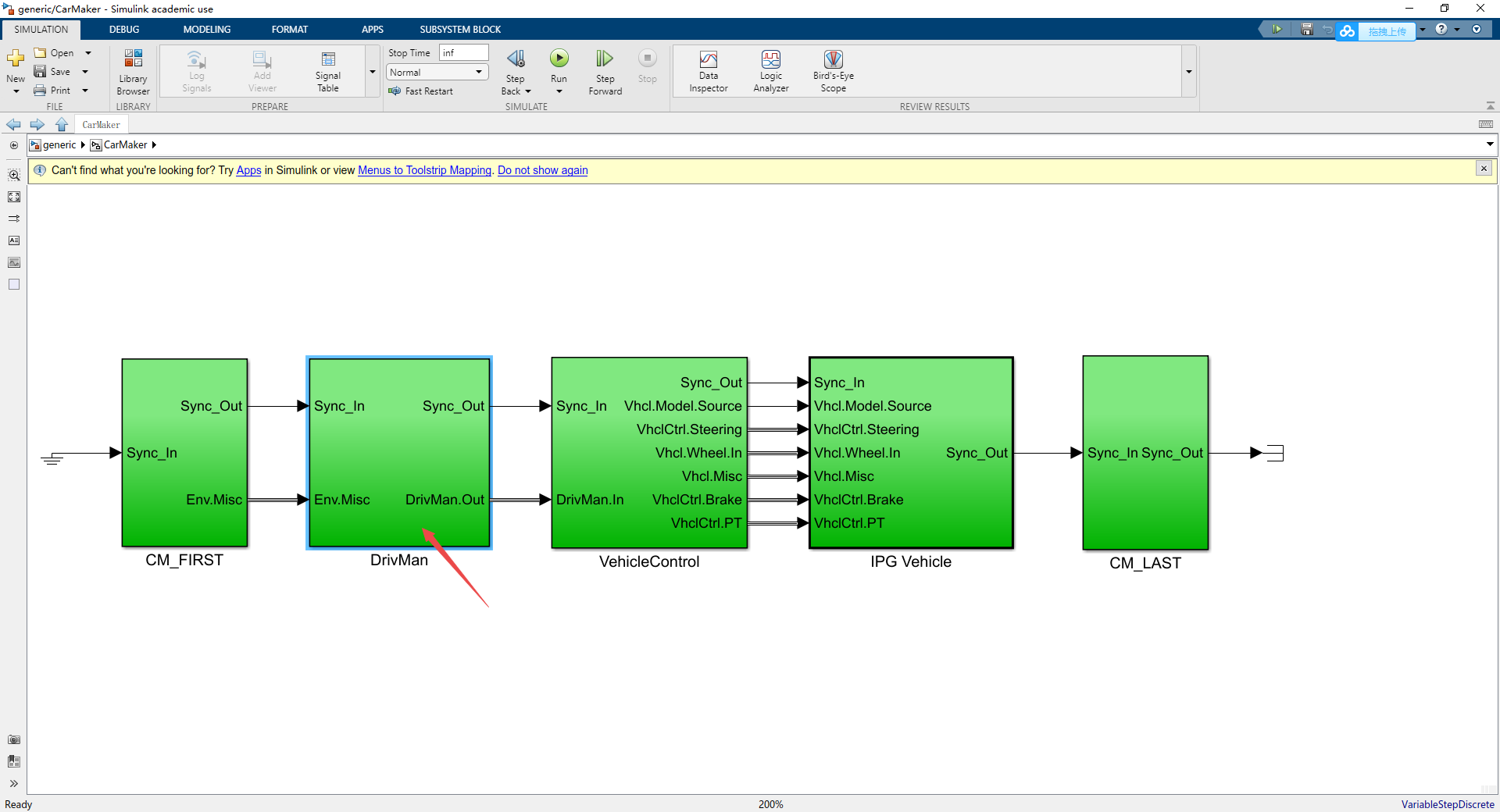The height and width of the screenshot is (812, 1500).
Task: Select the Zoom tool in the palette sidebar
Action: (x=14, y=175)
